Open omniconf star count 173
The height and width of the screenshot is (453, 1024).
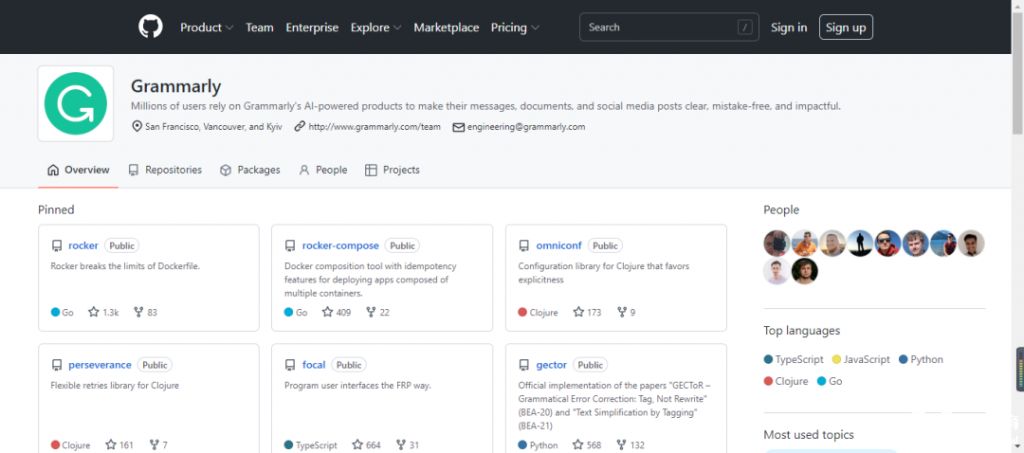coord(587,312)
